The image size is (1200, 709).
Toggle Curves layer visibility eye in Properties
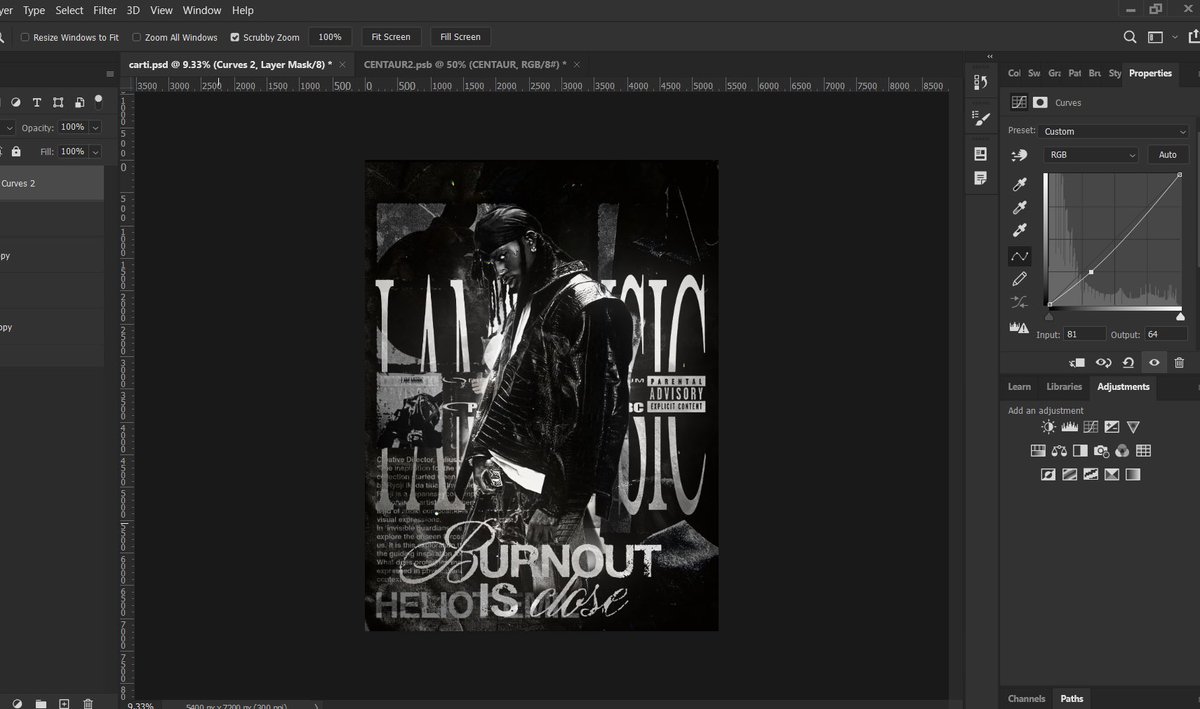(1154, 363)
